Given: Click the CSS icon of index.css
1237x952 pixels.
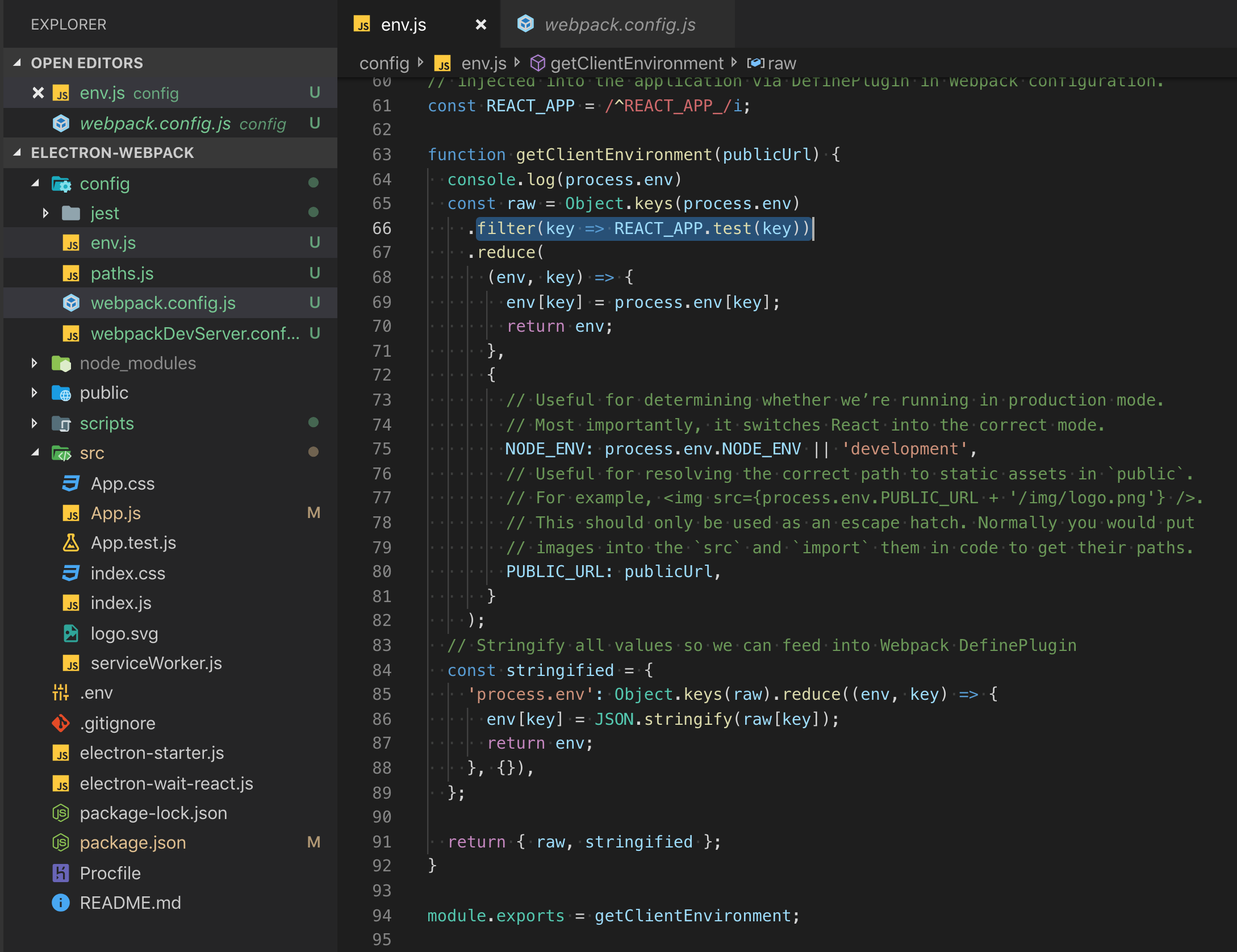Looking at the screenshot, I should pos(71,573).
